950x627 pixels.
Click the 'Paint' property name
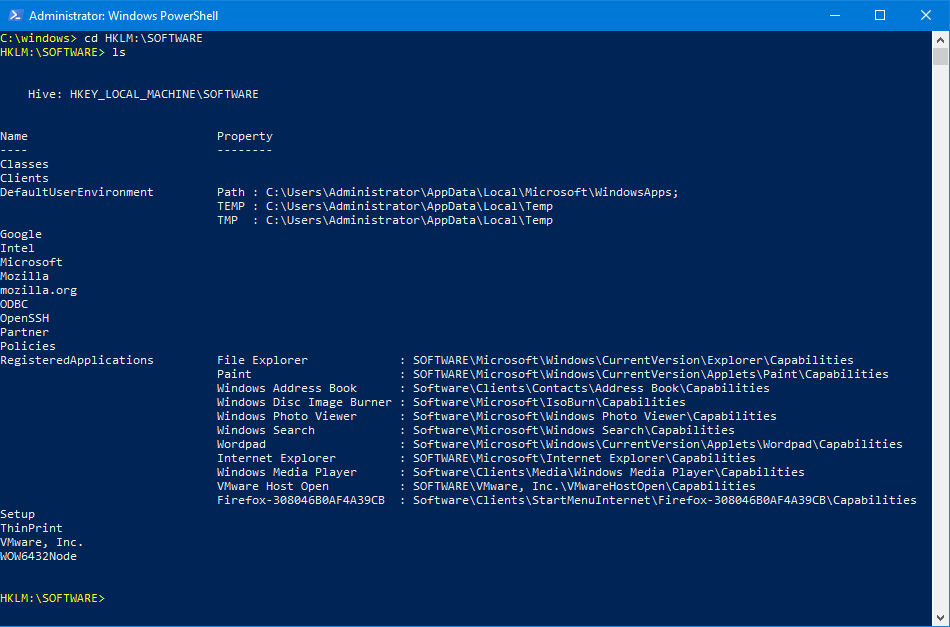234,374
